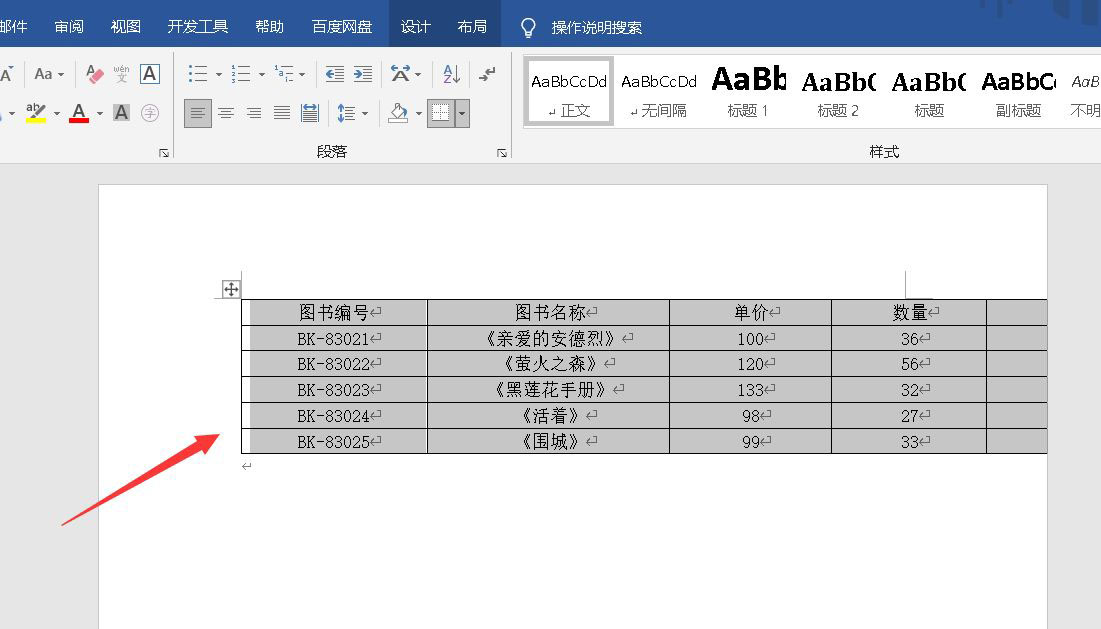Open the Borders dropdown arrow
This screenshot has width=1101, height=629.
coord(462,113)
